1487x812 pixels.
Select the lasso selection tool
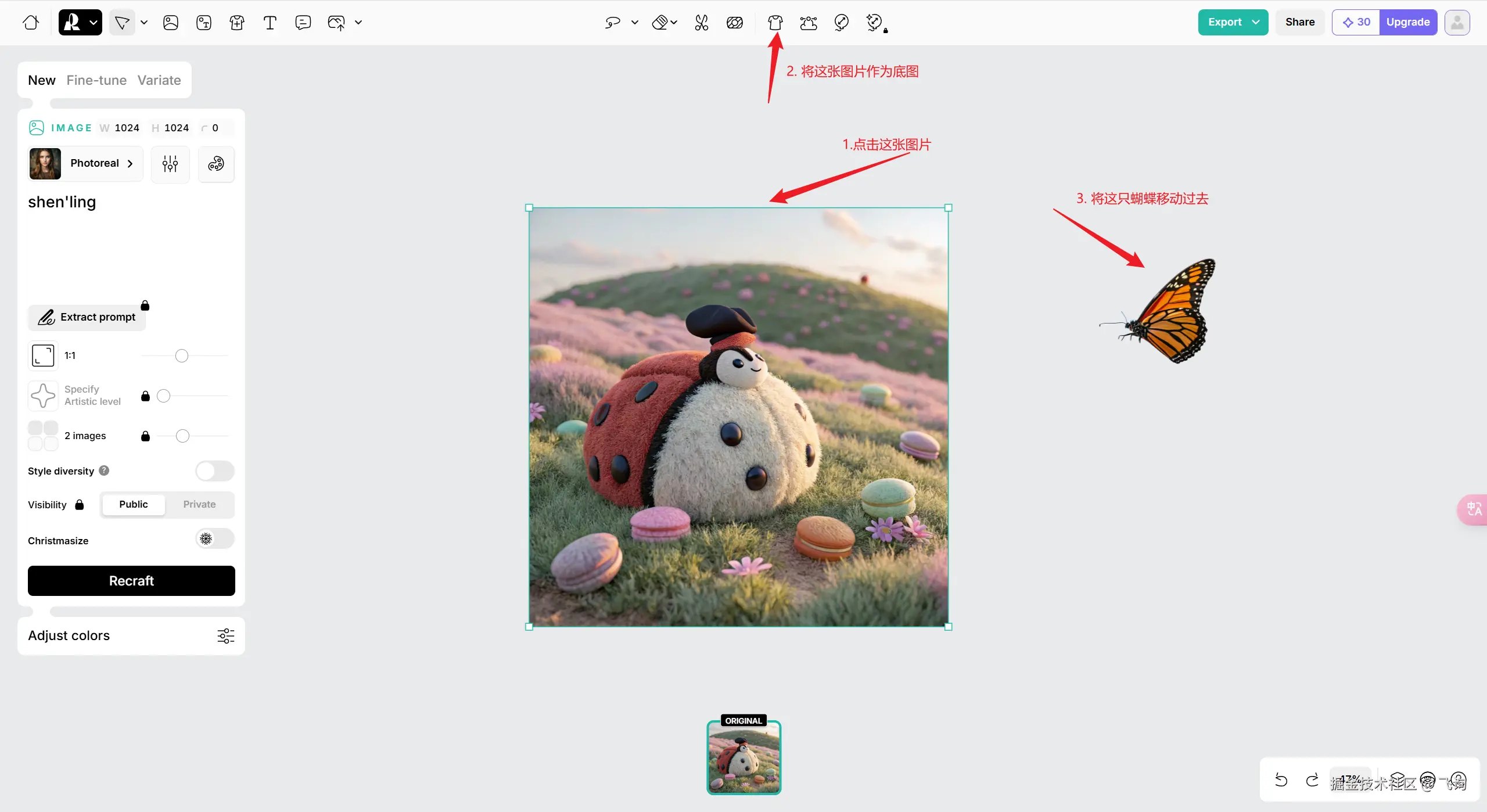coord(612,23)
